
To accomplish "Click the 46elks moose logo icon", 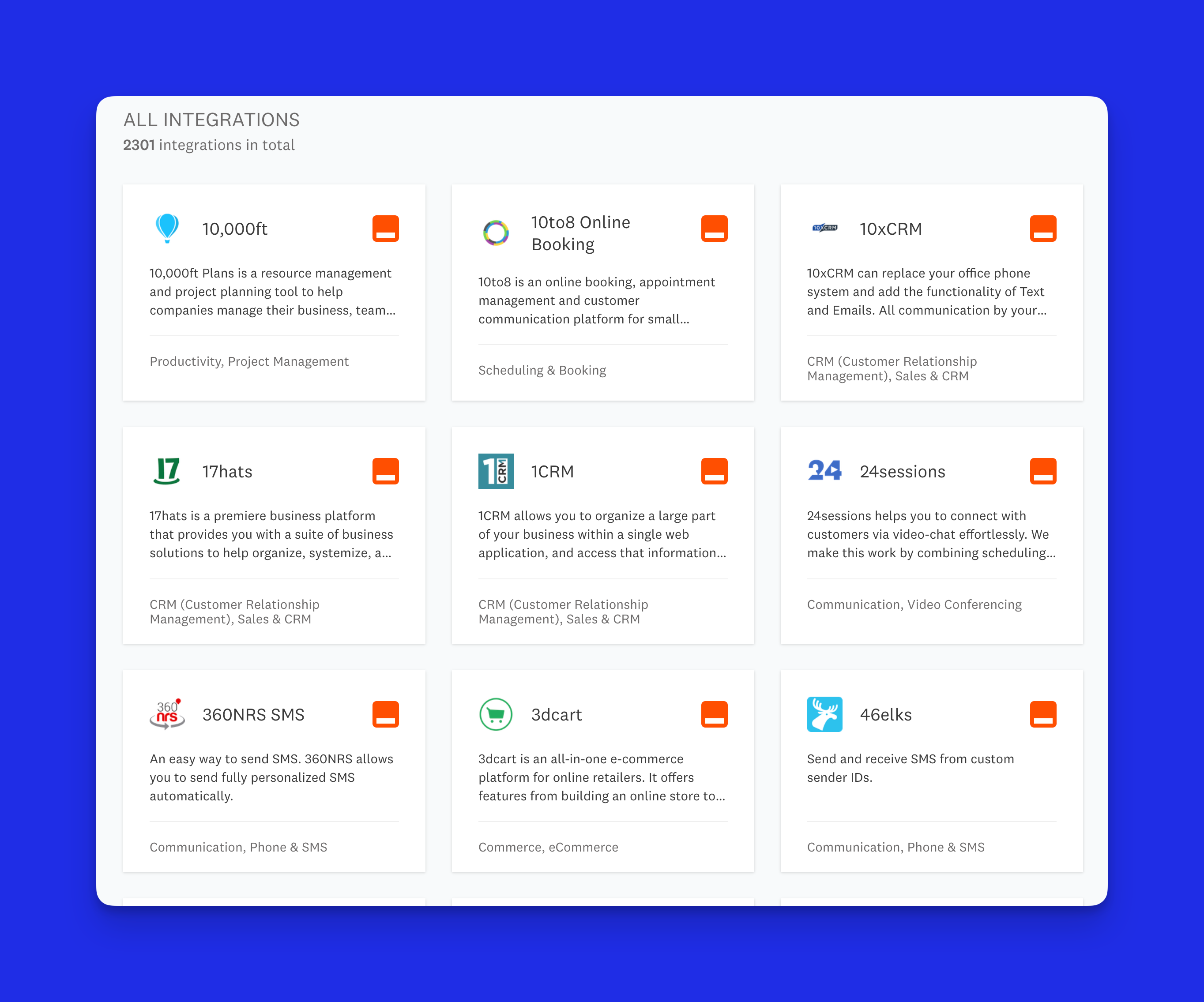I will click(824, 714).
